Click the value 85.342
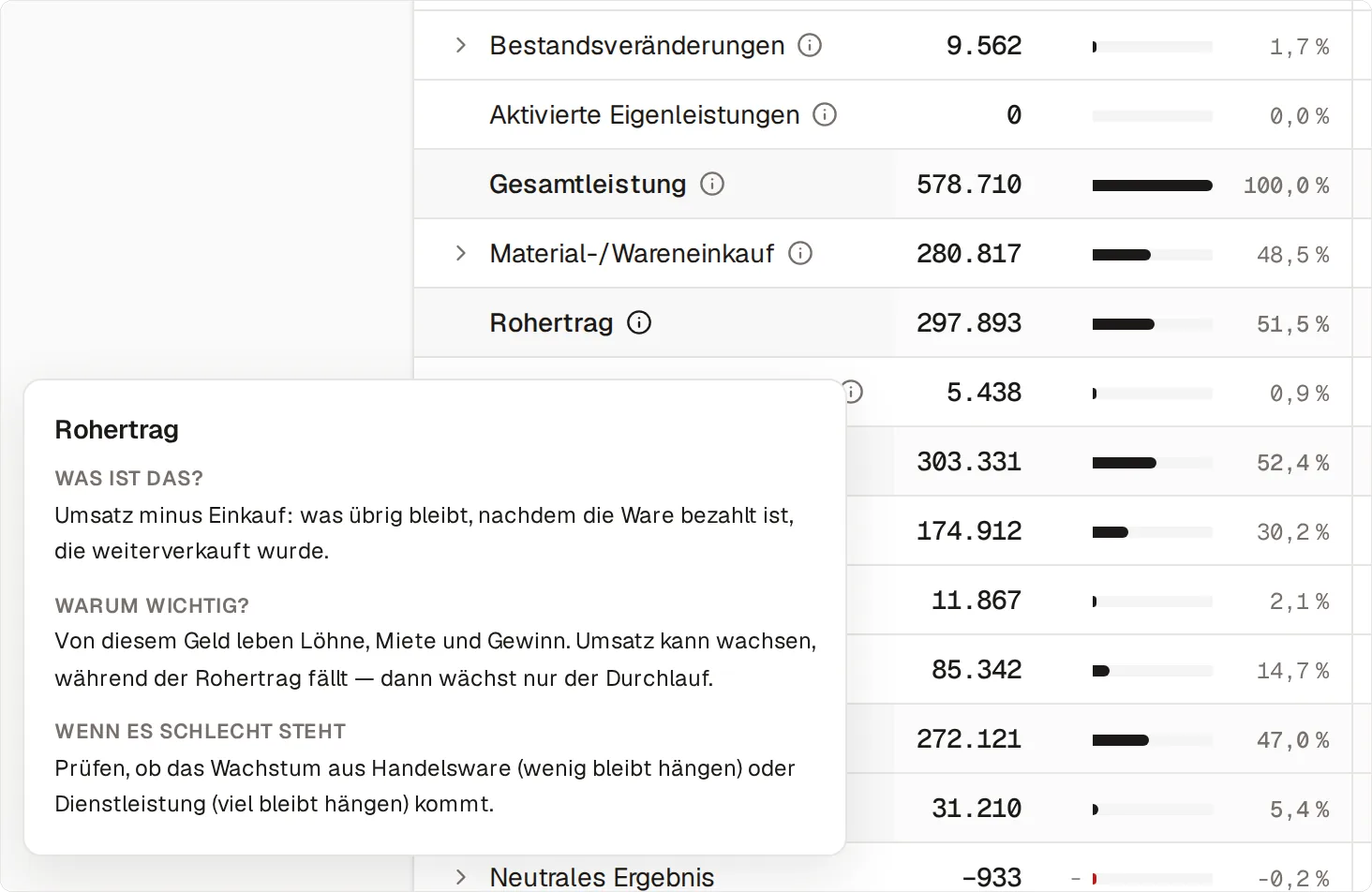 click(977, 669)
